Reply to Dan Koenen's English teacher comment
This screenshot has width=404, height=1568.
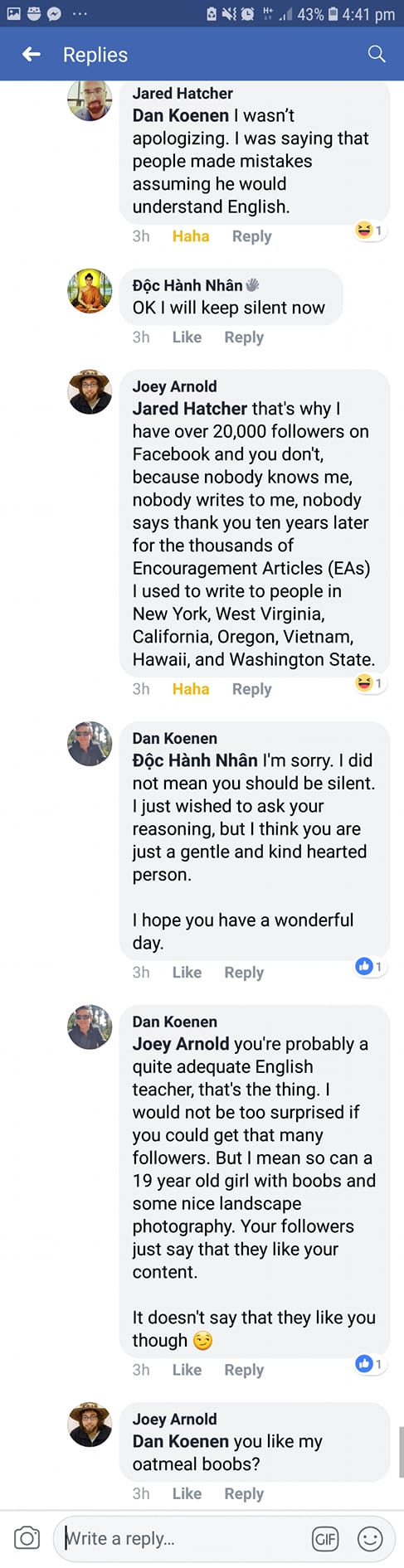point(244,1370)
